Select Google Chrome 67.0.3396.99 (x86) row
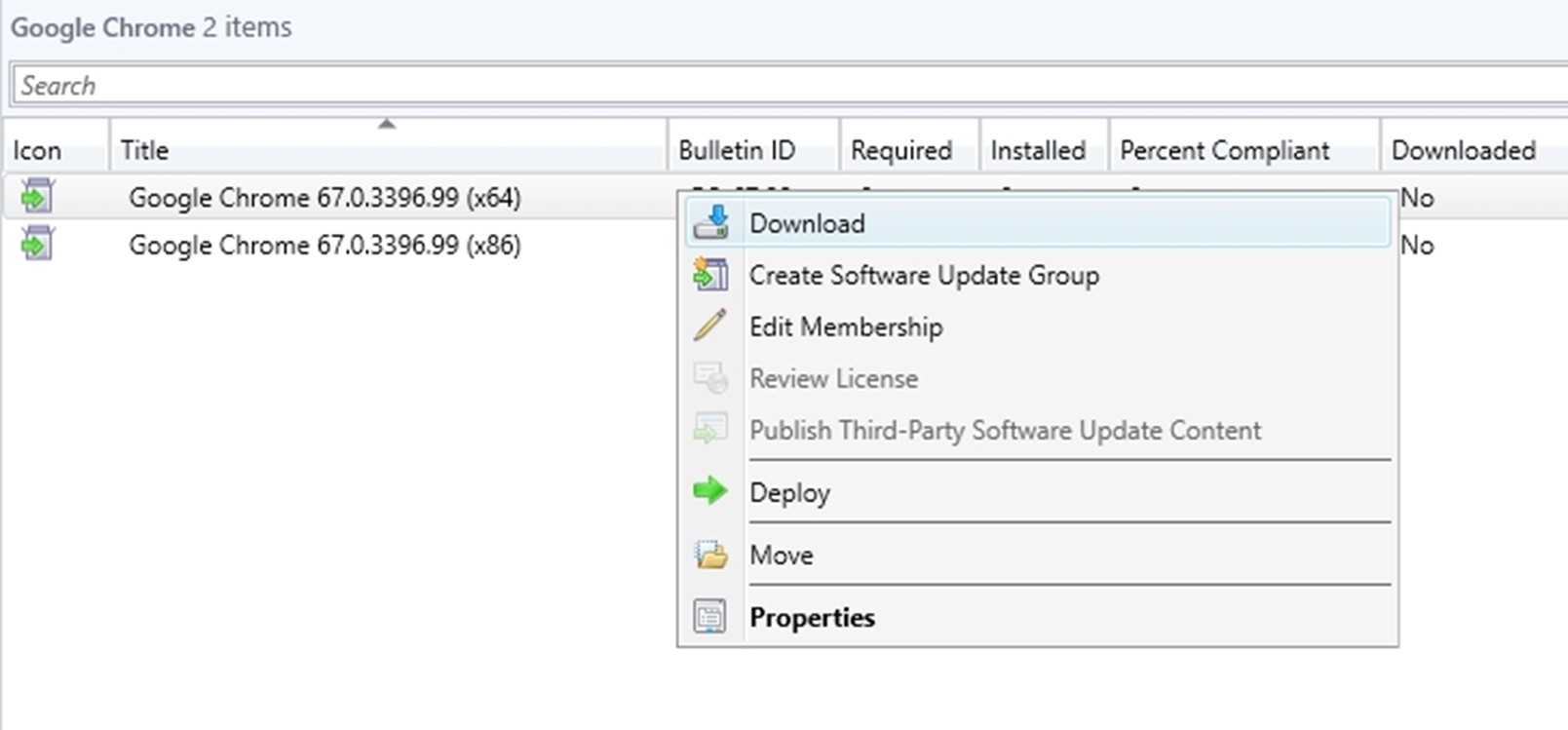 [x=325, y=245]
